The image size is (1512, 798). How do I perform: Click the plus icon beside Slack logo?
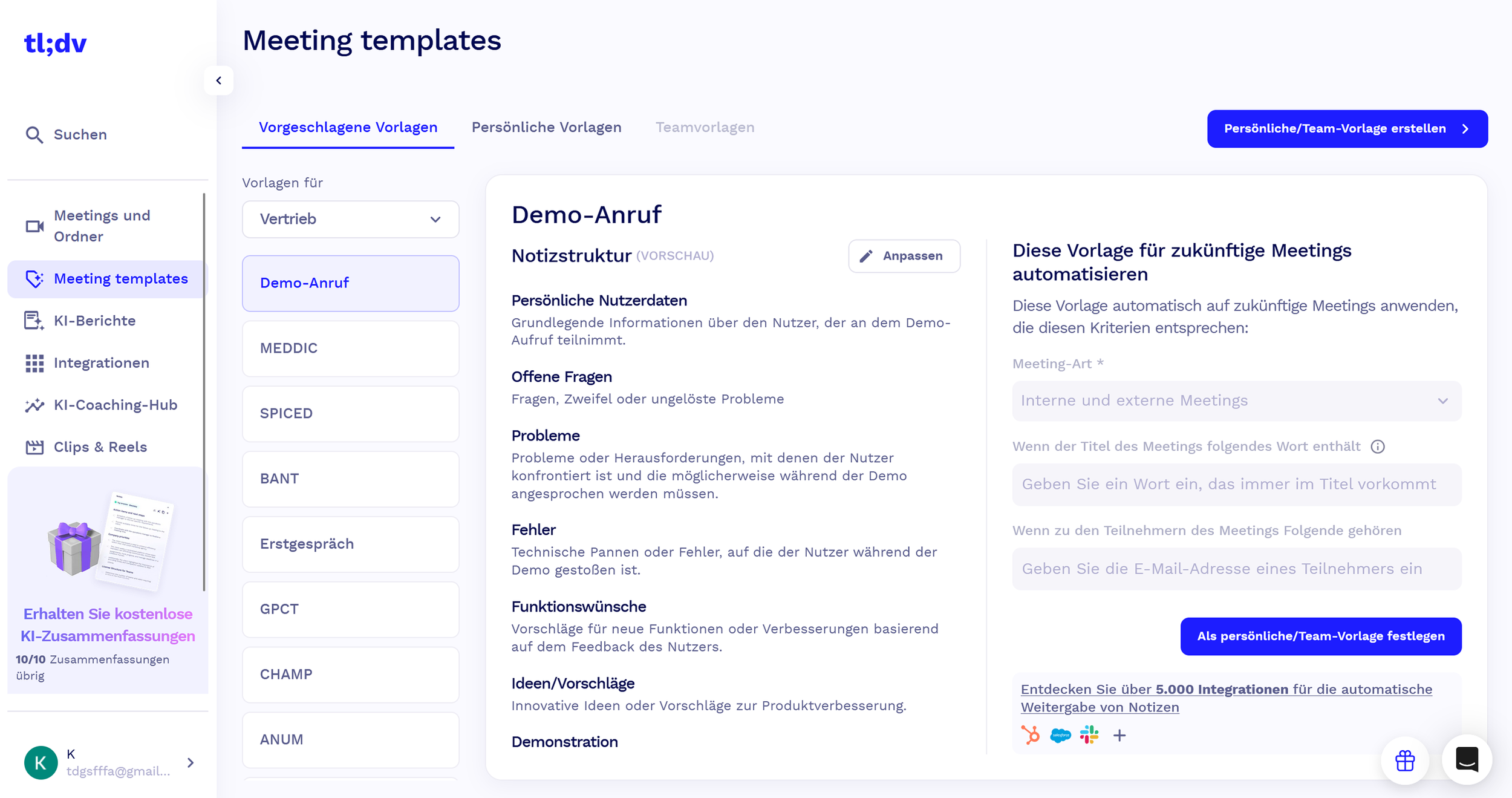(x=1119, y=735)
